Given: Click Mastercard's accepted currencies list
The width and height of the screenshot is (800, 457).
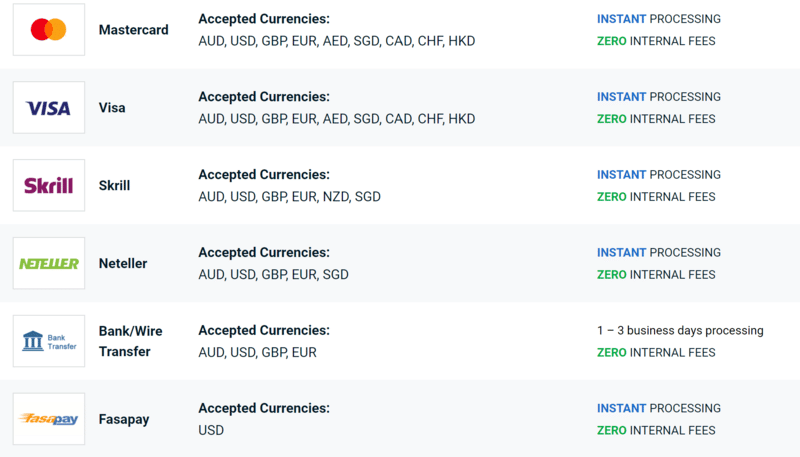Looking at the screenshot, I should [336, 41].
